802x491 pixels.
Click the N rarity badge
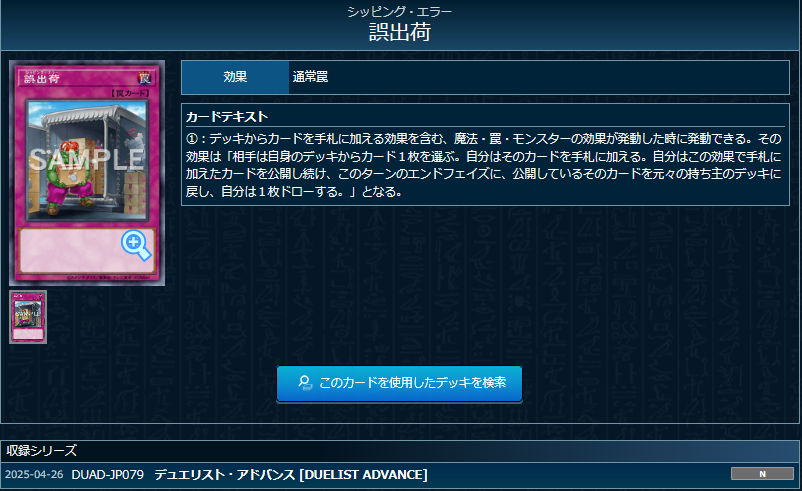(x=762, y=474)
